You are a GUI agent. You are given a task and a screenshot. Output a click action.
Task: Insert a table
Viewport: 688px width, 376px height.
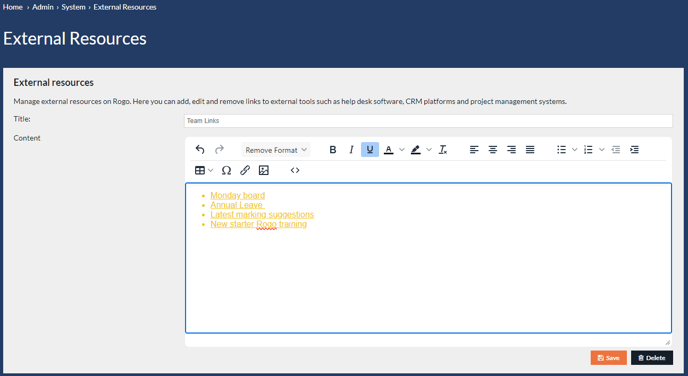click(200, 170)
